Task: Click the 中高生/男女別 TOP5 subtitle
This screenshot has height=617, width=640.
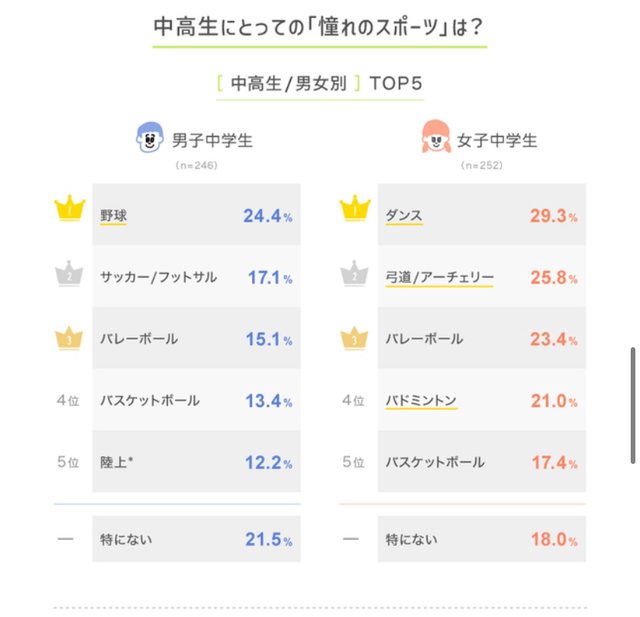Action: click(320, 83)
